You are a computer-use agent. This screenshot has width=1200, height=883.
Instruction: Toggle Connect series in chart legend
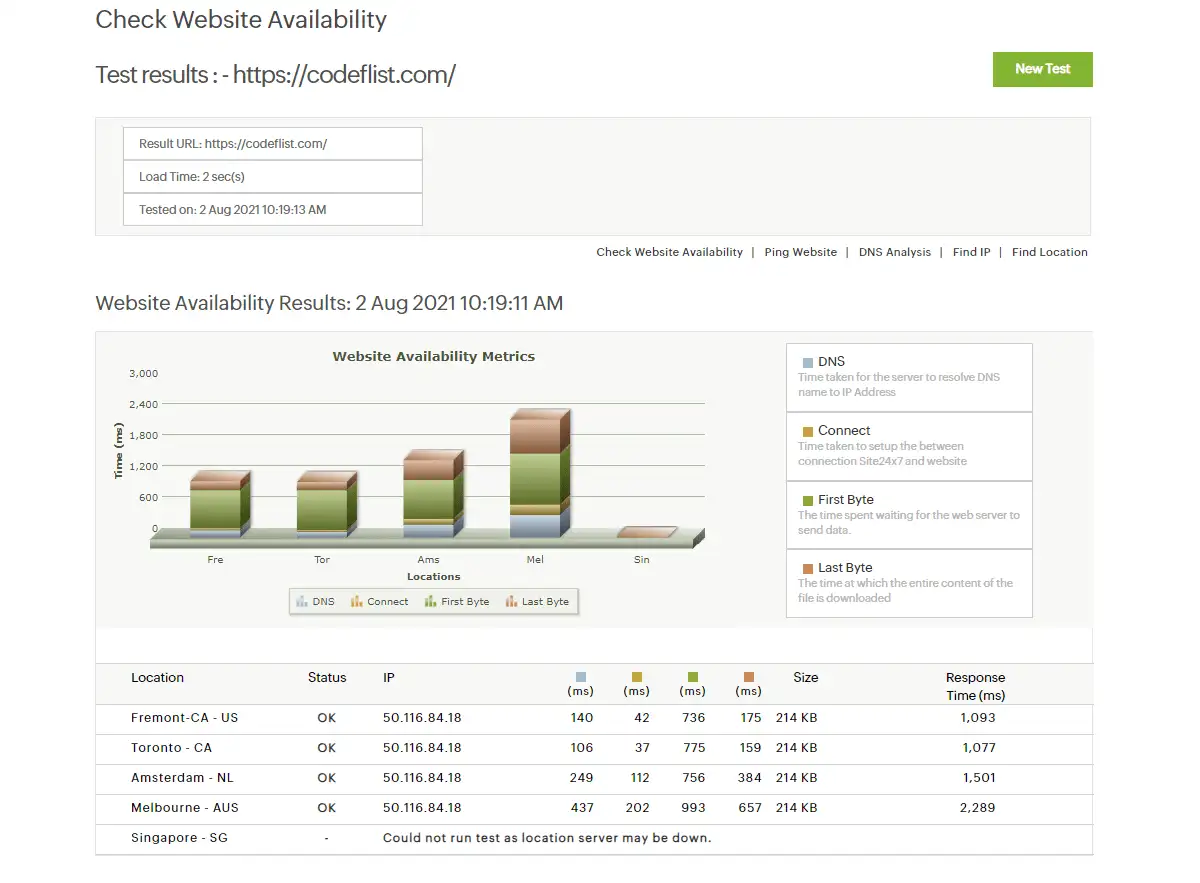[380, 602]
